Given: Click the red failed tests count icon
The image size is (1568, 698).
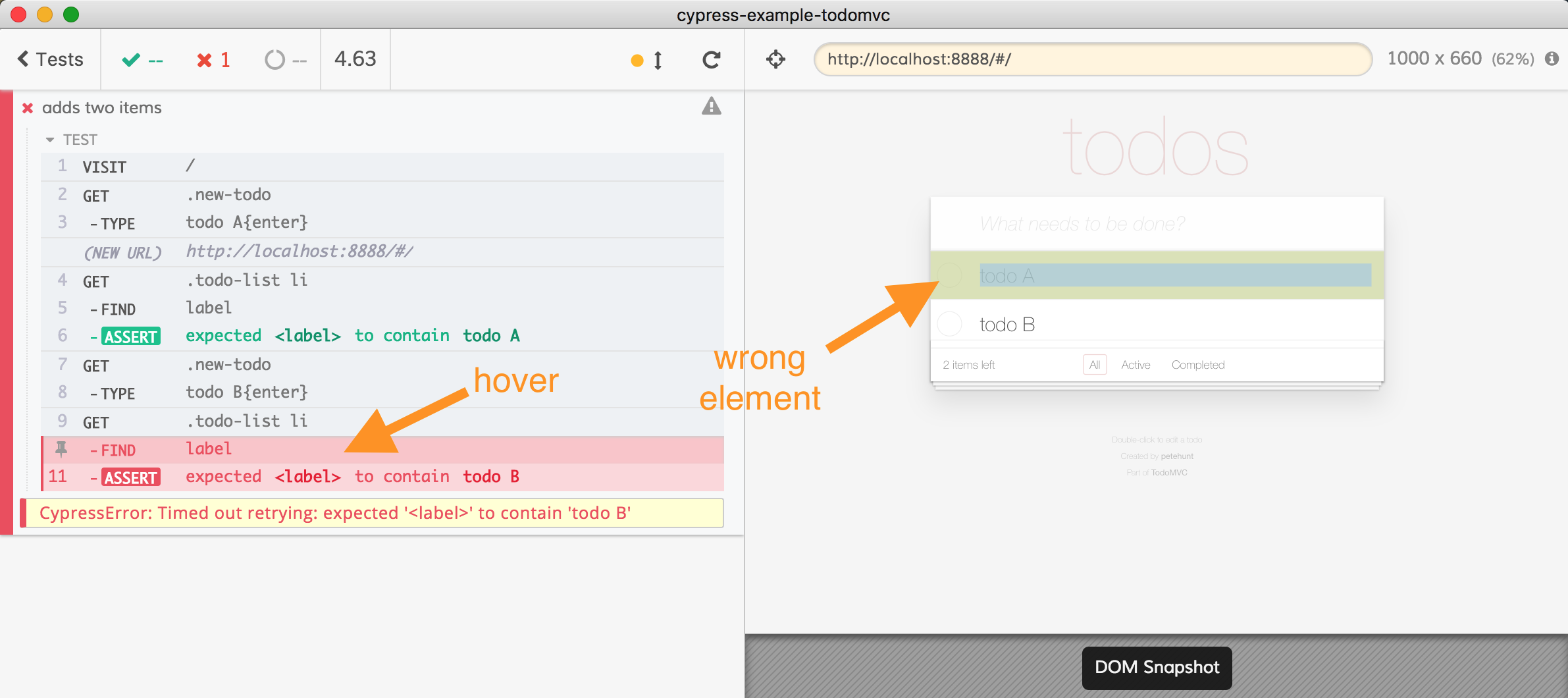Looking at the screenshot, I should point(204,61).
